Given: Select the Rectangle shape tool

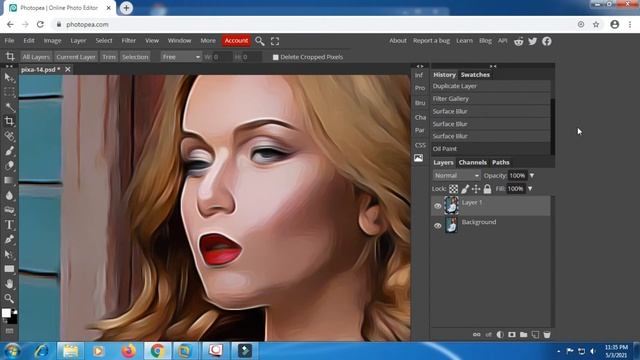Looking at the screenshot, I should click(9, 269).
